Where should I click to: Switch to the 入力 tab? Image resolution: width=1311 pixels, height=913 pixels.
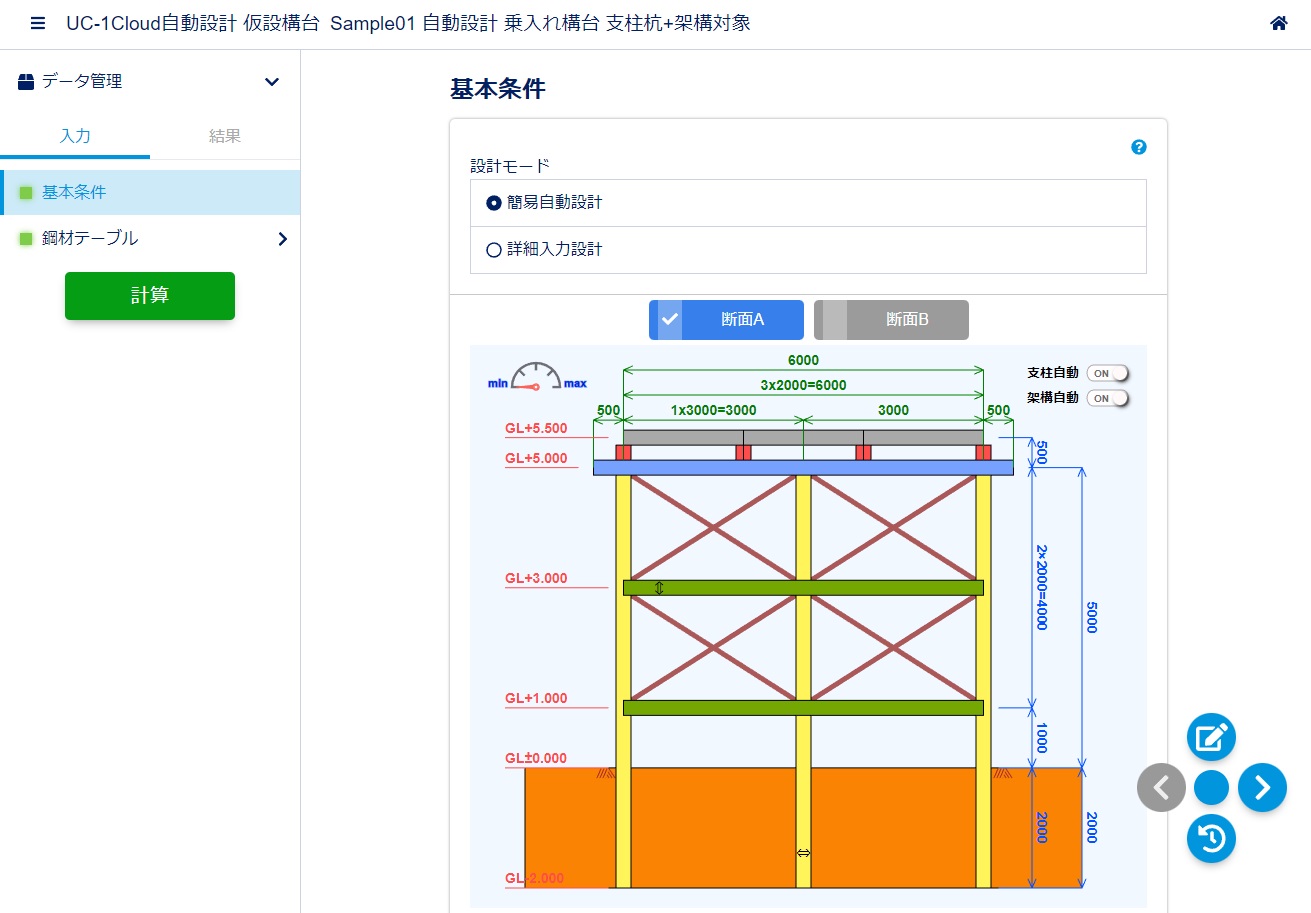pyautogui.click(x=75, y=136)
